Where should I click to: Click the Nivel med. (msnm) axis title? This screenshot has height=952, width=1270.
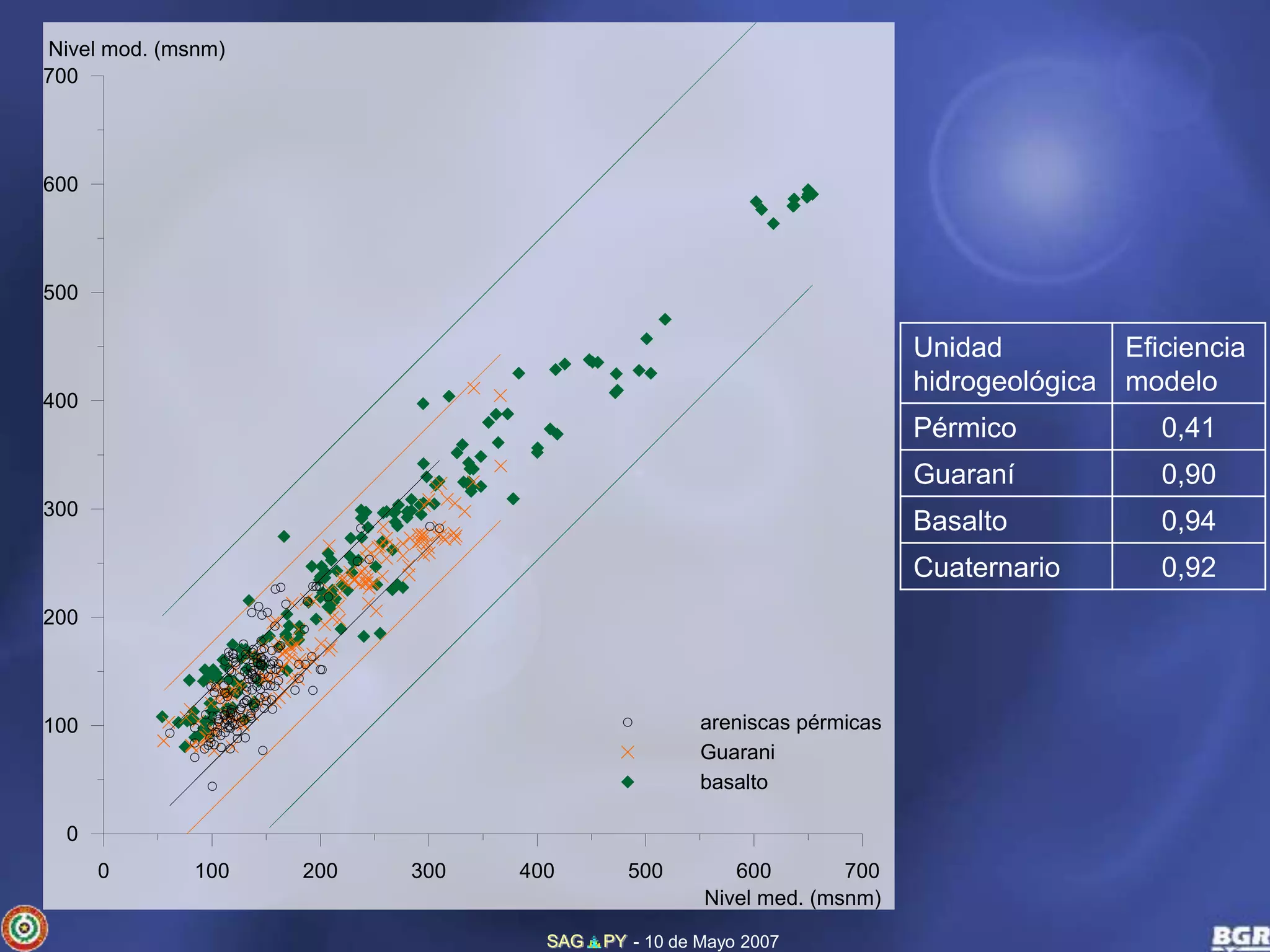(792, 897)
